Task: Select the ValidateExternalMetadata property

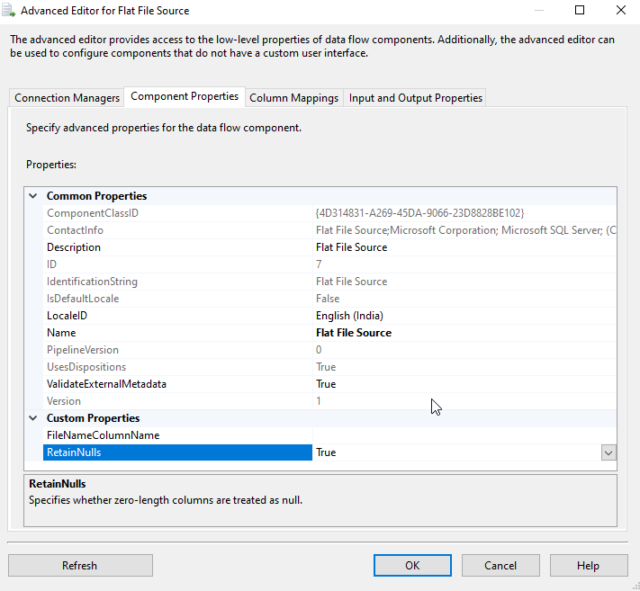Action: pyautogui.click(x=107, y=384)
